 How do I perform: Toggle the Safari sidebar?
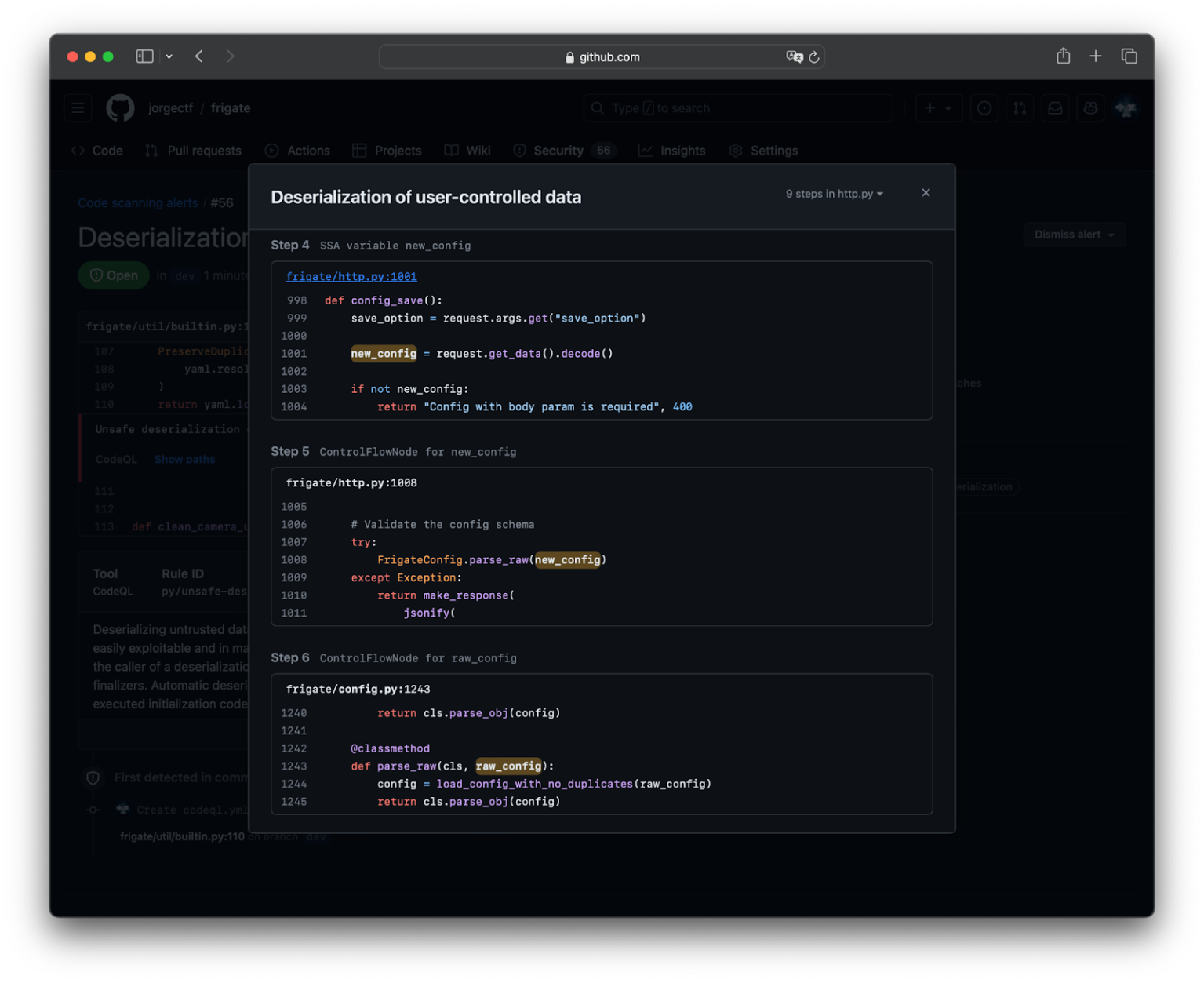coord(144,56)
